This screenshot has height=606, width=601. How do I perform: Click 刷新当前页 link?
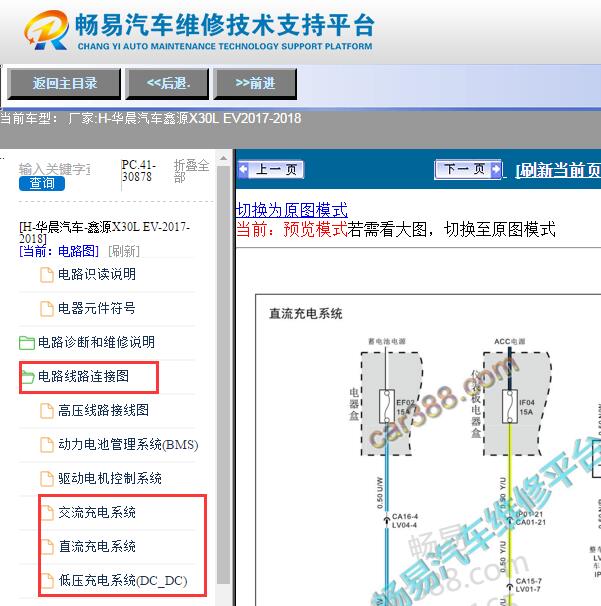(558, 170)
